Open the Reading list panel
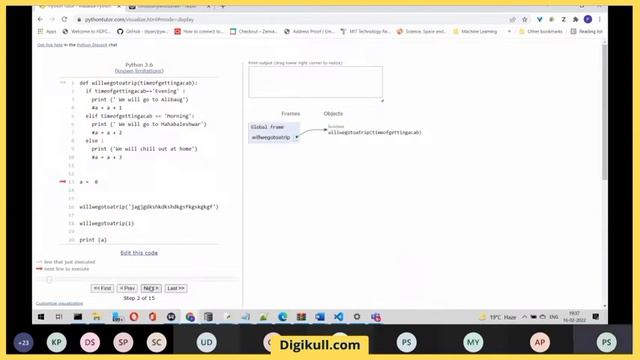 click(587, 31)
